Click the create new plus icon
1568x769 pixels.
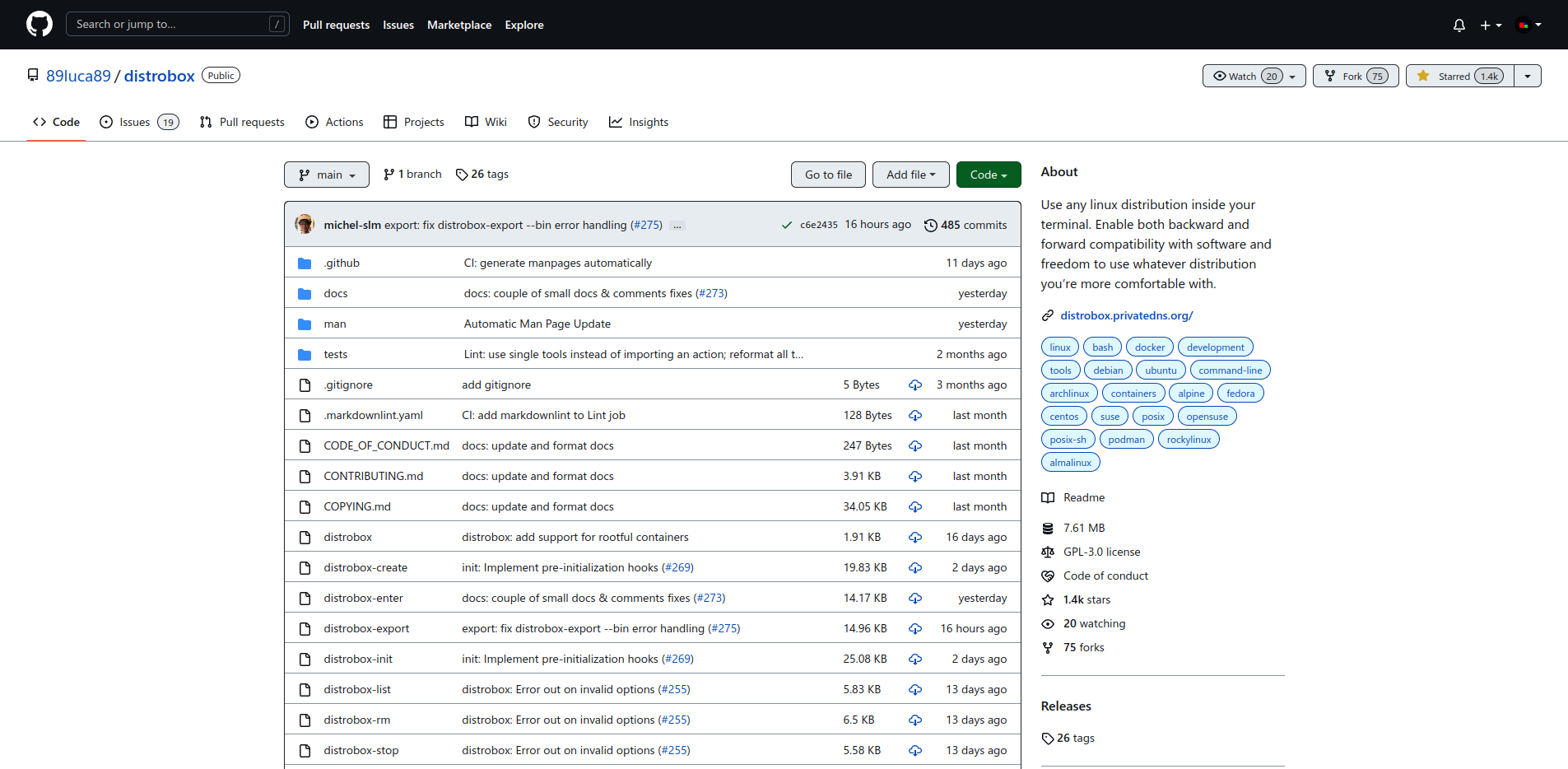(1487, 26)
